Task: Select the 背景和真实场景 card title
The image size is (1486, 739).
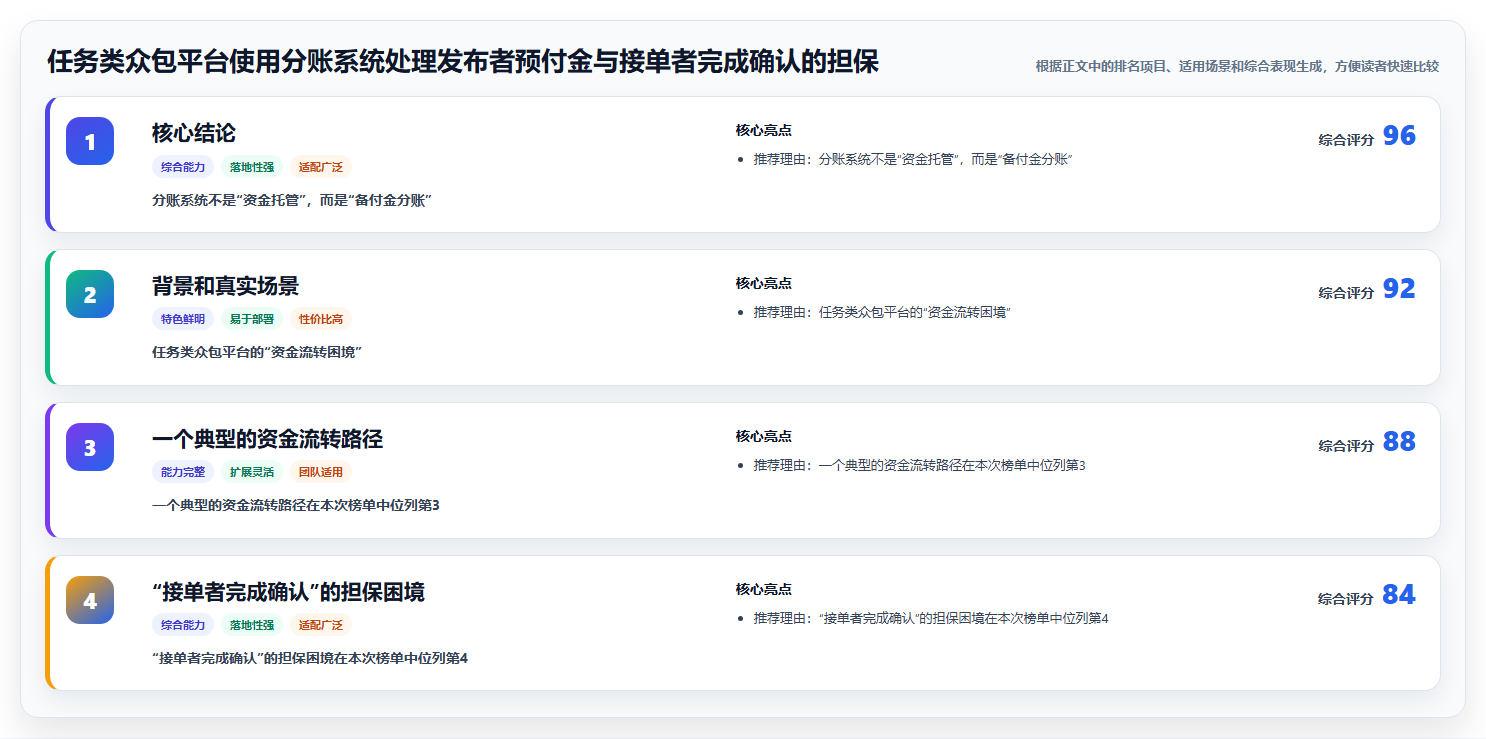Action: (225, 286)
